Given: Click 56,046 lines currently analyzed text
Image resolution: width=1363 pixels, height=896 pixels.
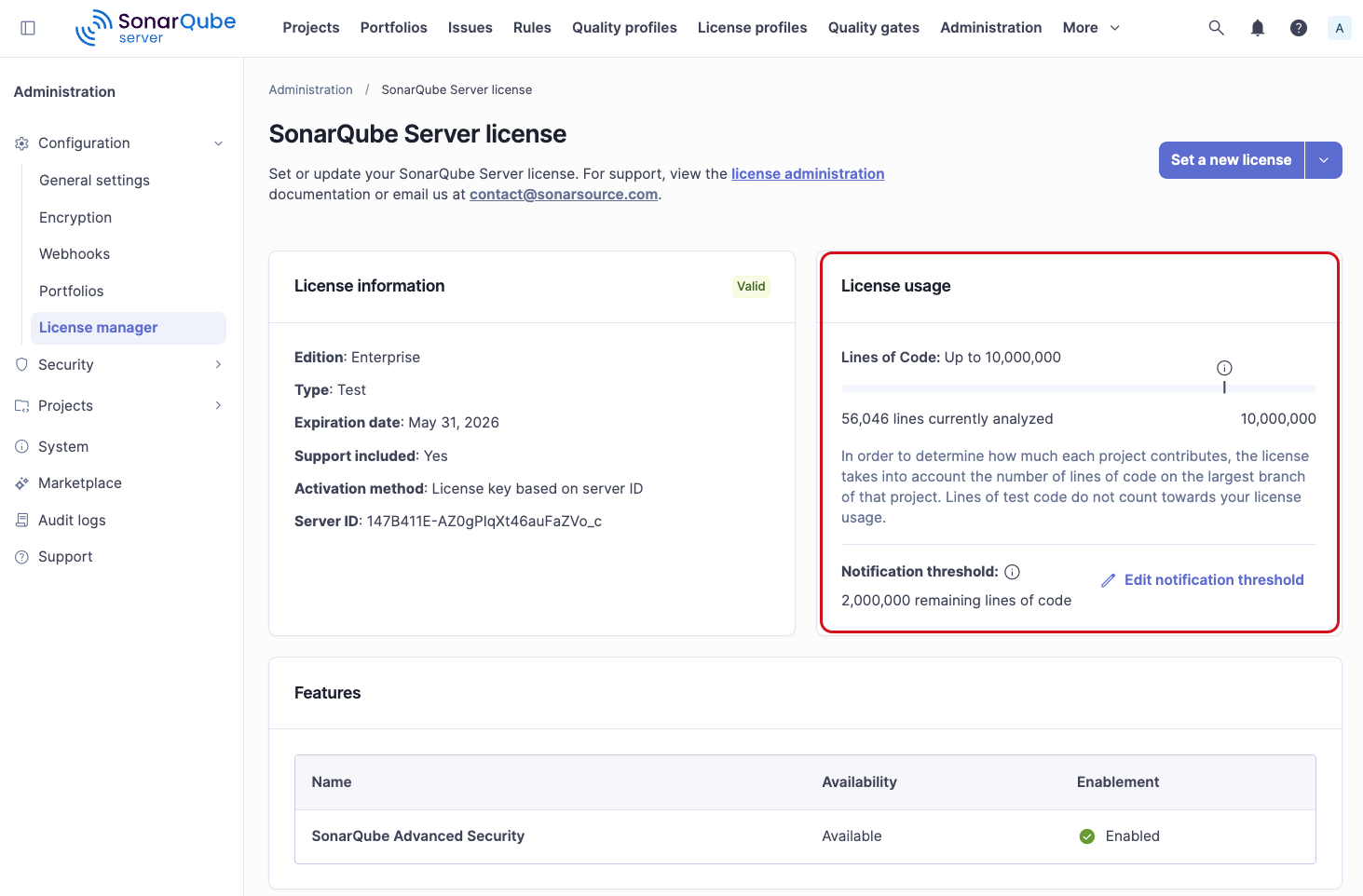Looking at the screenshot, I should click(947, 419).
